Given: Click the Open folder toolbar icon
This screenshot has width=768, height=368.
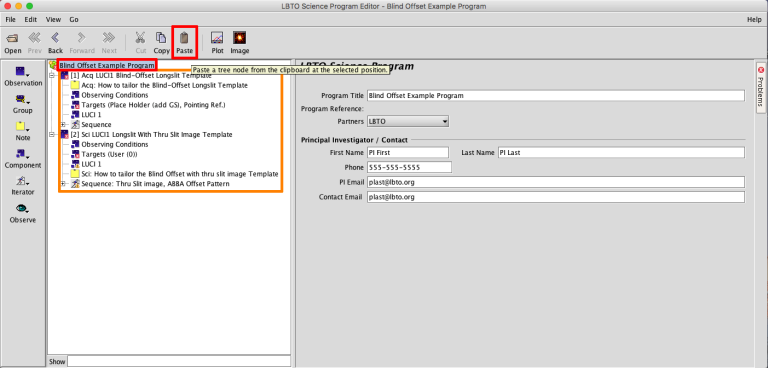Looking at the screenshot, I should [13, 38].
